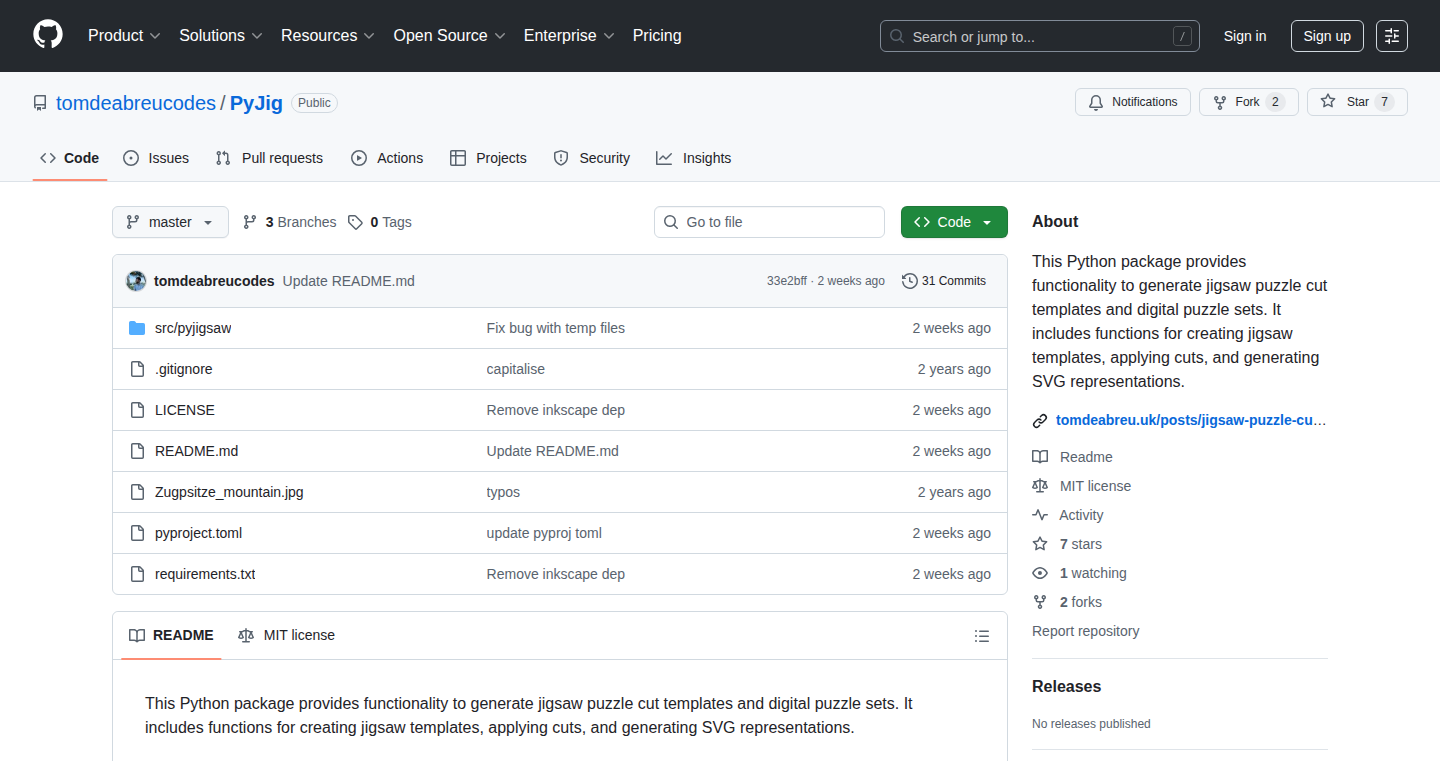The width and height of the screenshot is (1440, 761).
Task: Switch to the Actions tab
Action: pyautogui.click(x=387, y=158)
